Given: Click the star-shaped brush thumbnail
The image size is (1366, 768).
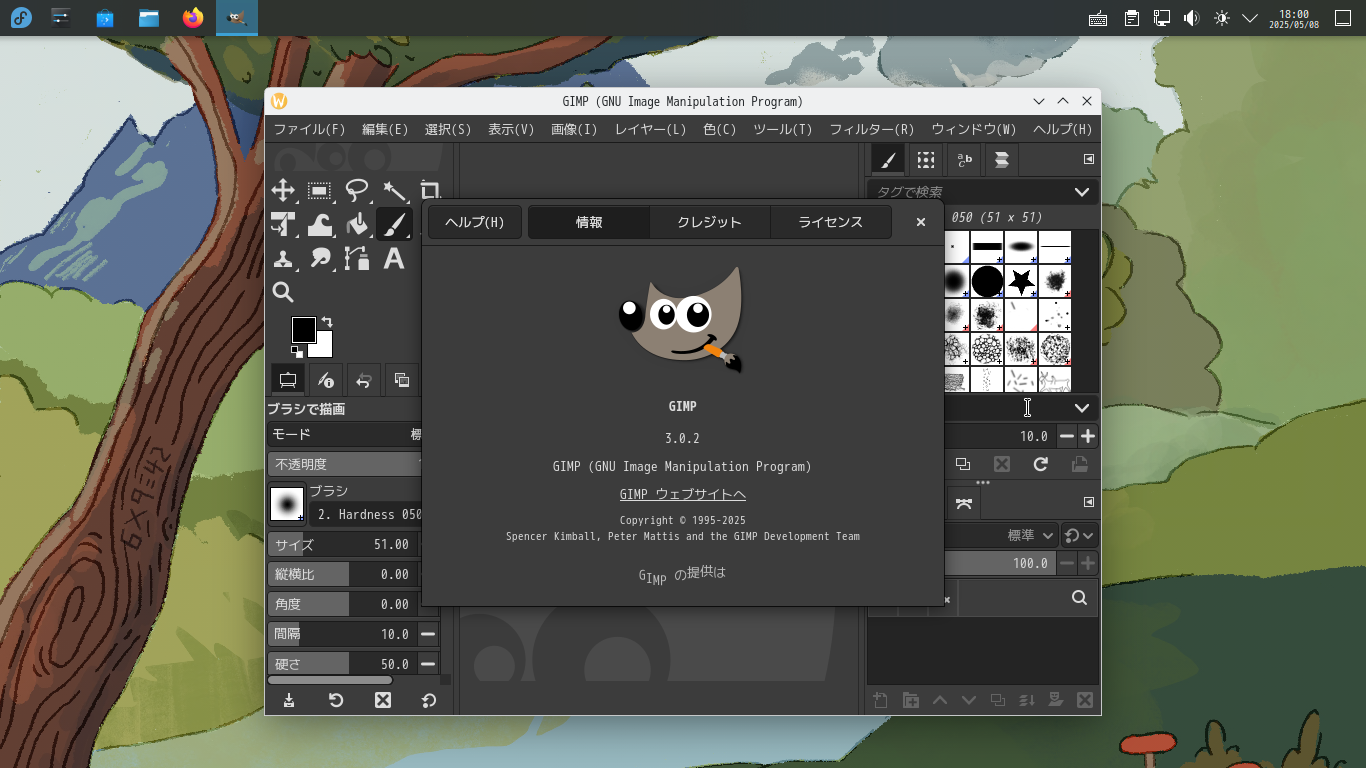Looking at the screenshot, I should [x=1021, y=281].
